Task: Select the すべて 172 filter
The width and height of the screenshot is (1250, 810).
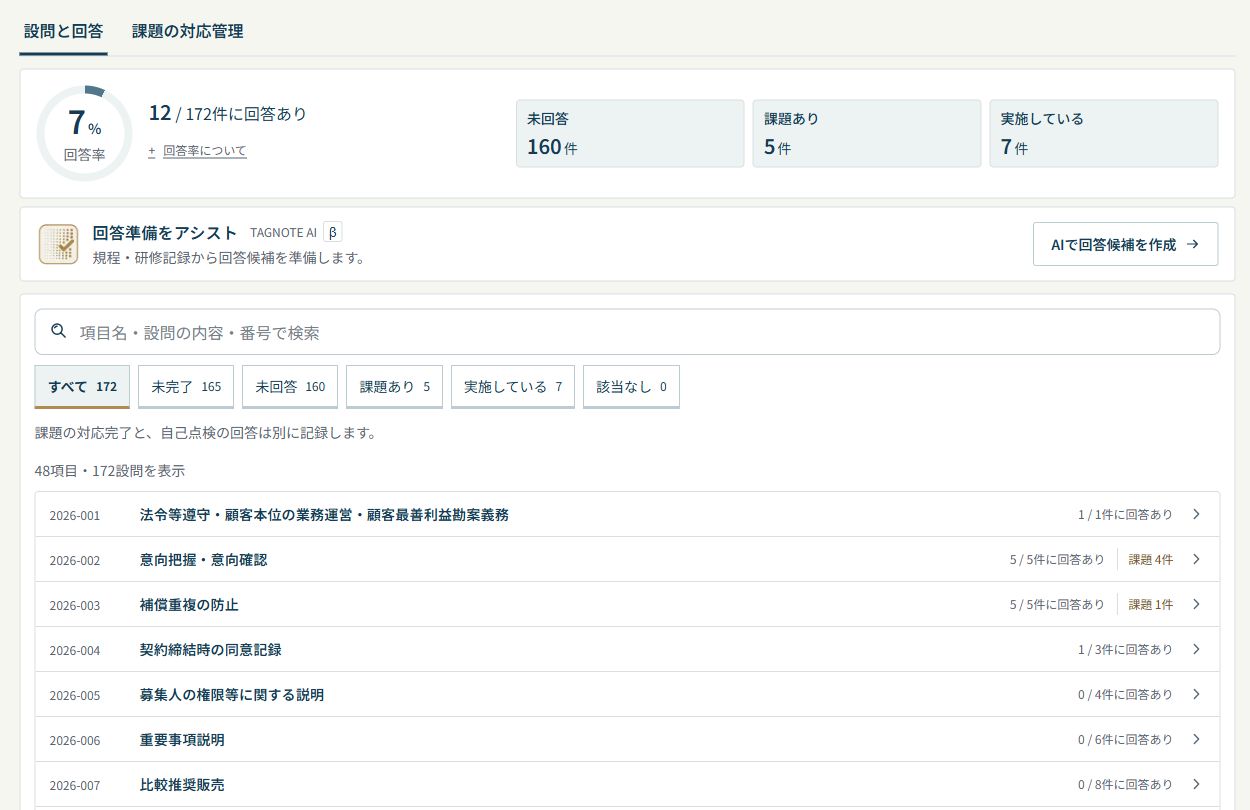Action: (82, 387)
